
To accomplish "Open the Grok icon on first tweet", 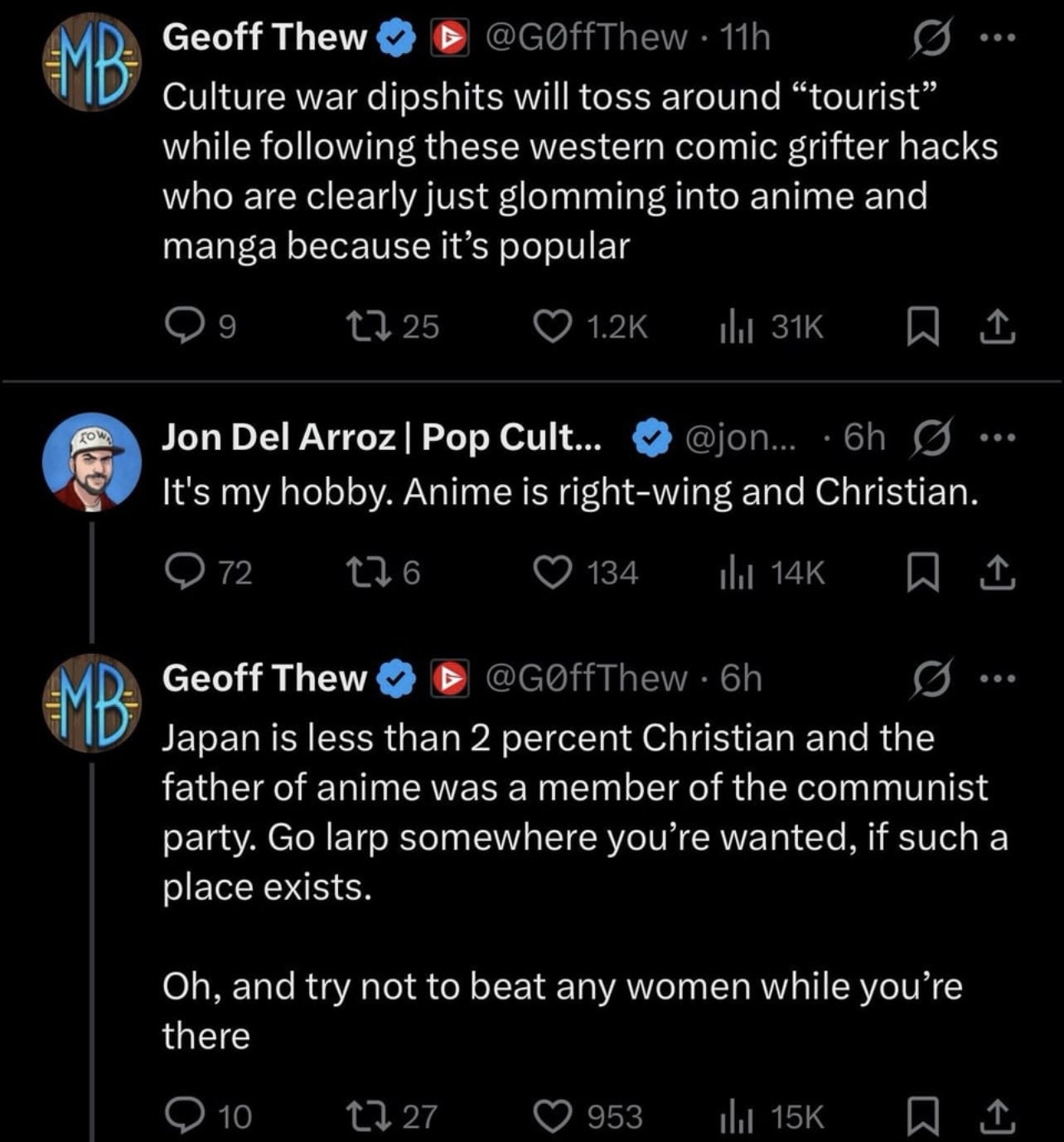I will coord(930,39).
